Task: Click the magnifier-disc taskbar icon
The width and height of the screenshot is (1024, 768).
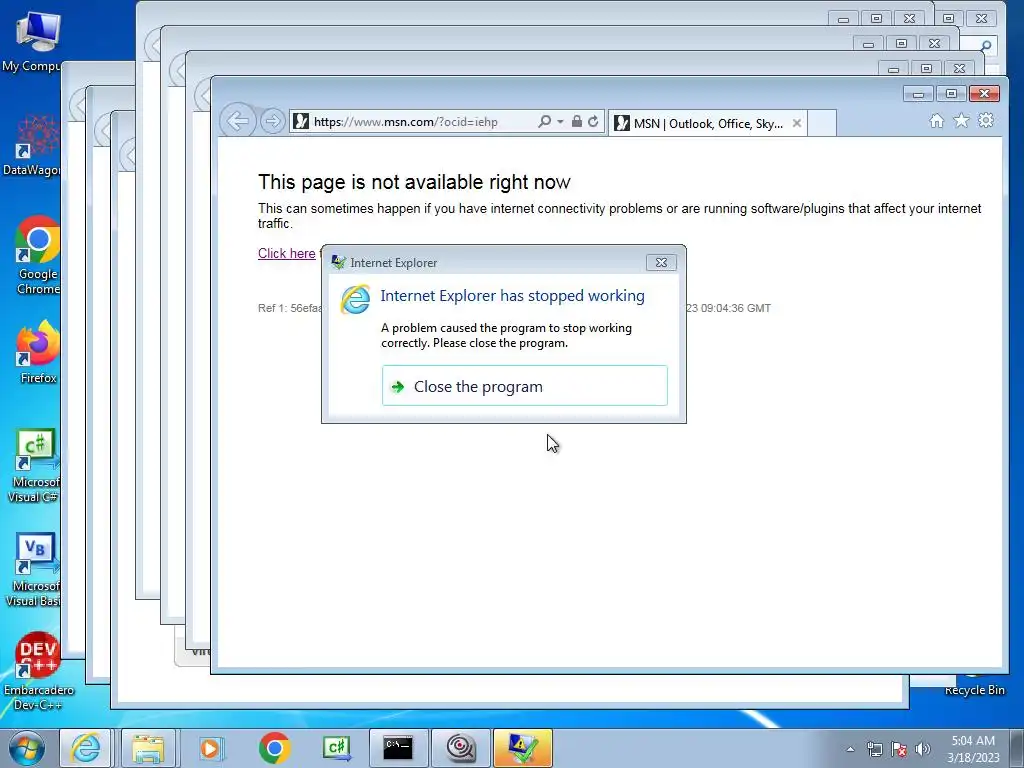Action: pos(461,748)
